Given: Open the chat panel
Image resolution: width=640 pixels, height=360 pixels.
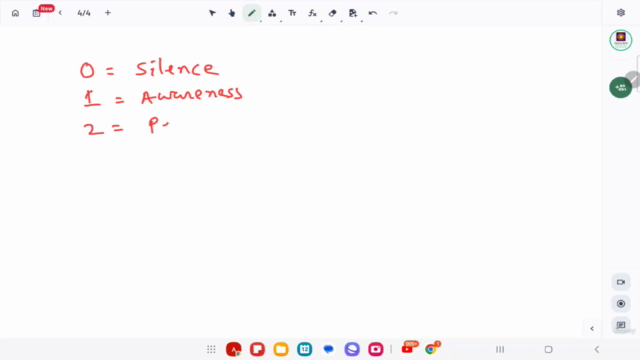Looking at the screenshot, I should click(x=621, y=325).
